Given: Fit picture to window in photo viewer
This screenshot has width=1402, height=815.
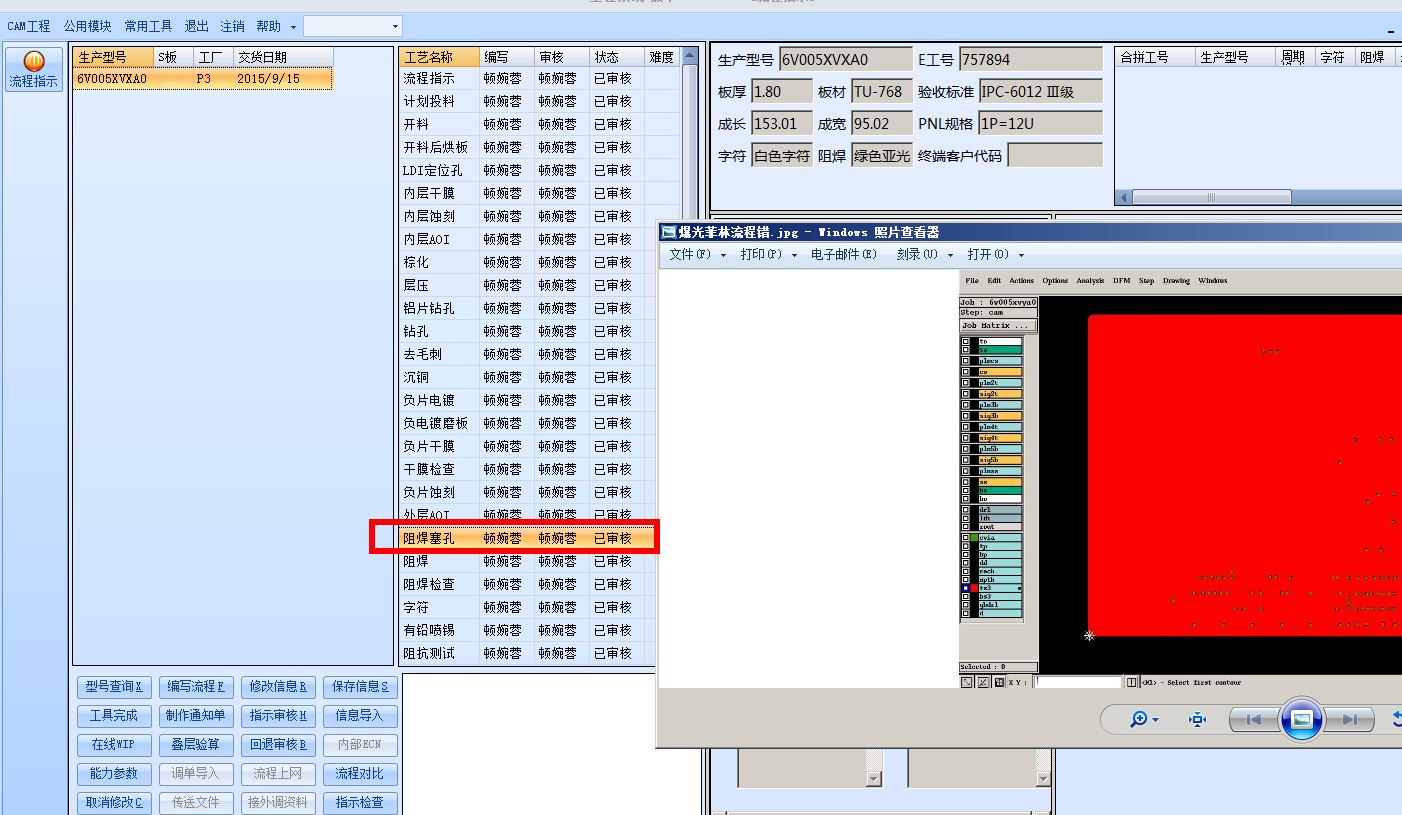Looking at the screenshot, I should pyautogui.click(x=1197, y=719).
